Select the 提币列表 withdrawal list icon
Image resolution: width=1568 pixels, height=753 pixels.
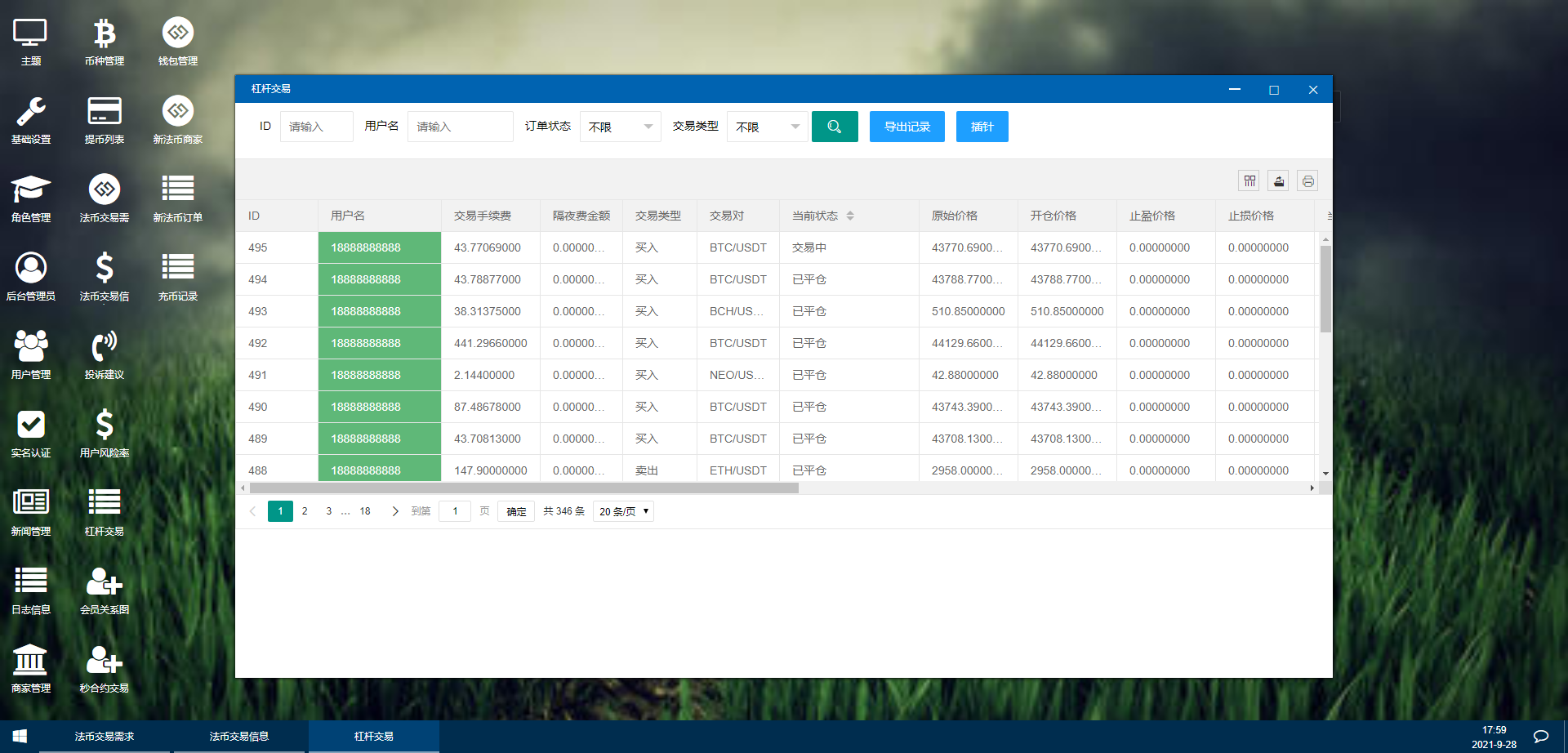pos(104,118)
